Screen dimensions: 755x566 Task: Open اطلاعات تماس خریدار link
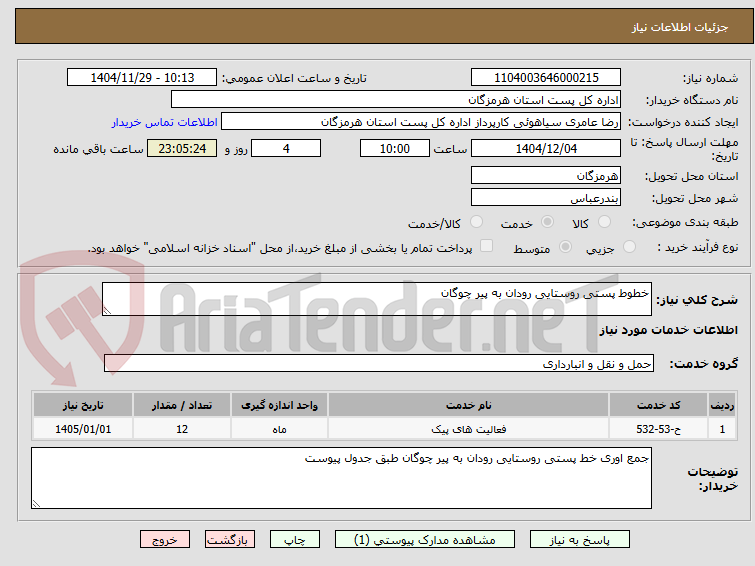point(165,122)
